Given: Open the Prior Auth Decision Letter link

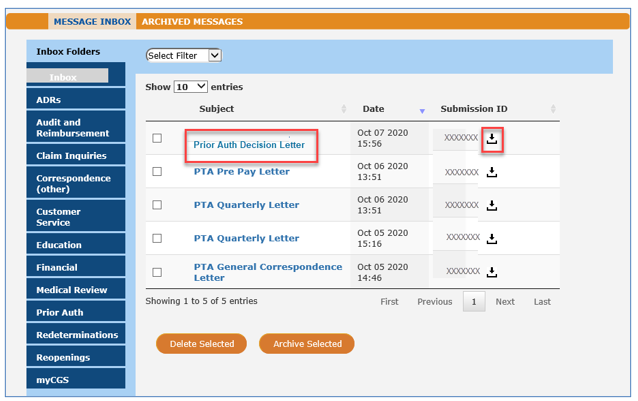Looking at the screenshot, I should pyautogui.click(x=249, y=145).
